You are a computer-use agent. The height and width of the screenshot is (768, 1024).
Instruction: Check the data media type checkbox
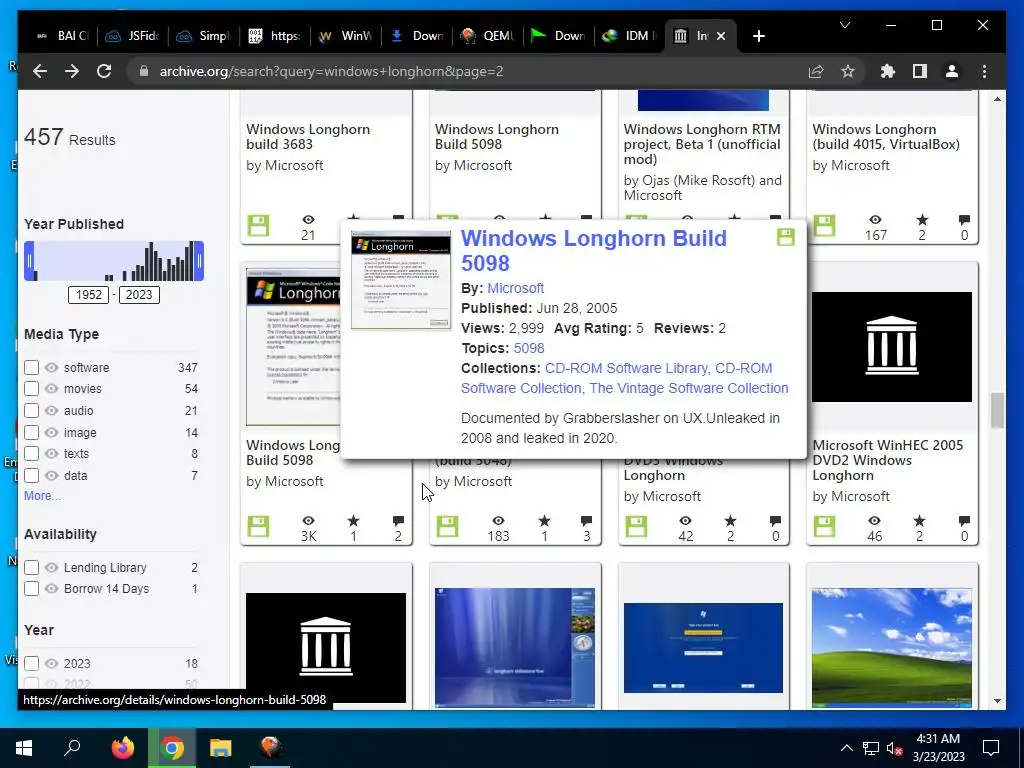[x=31, y=475]
